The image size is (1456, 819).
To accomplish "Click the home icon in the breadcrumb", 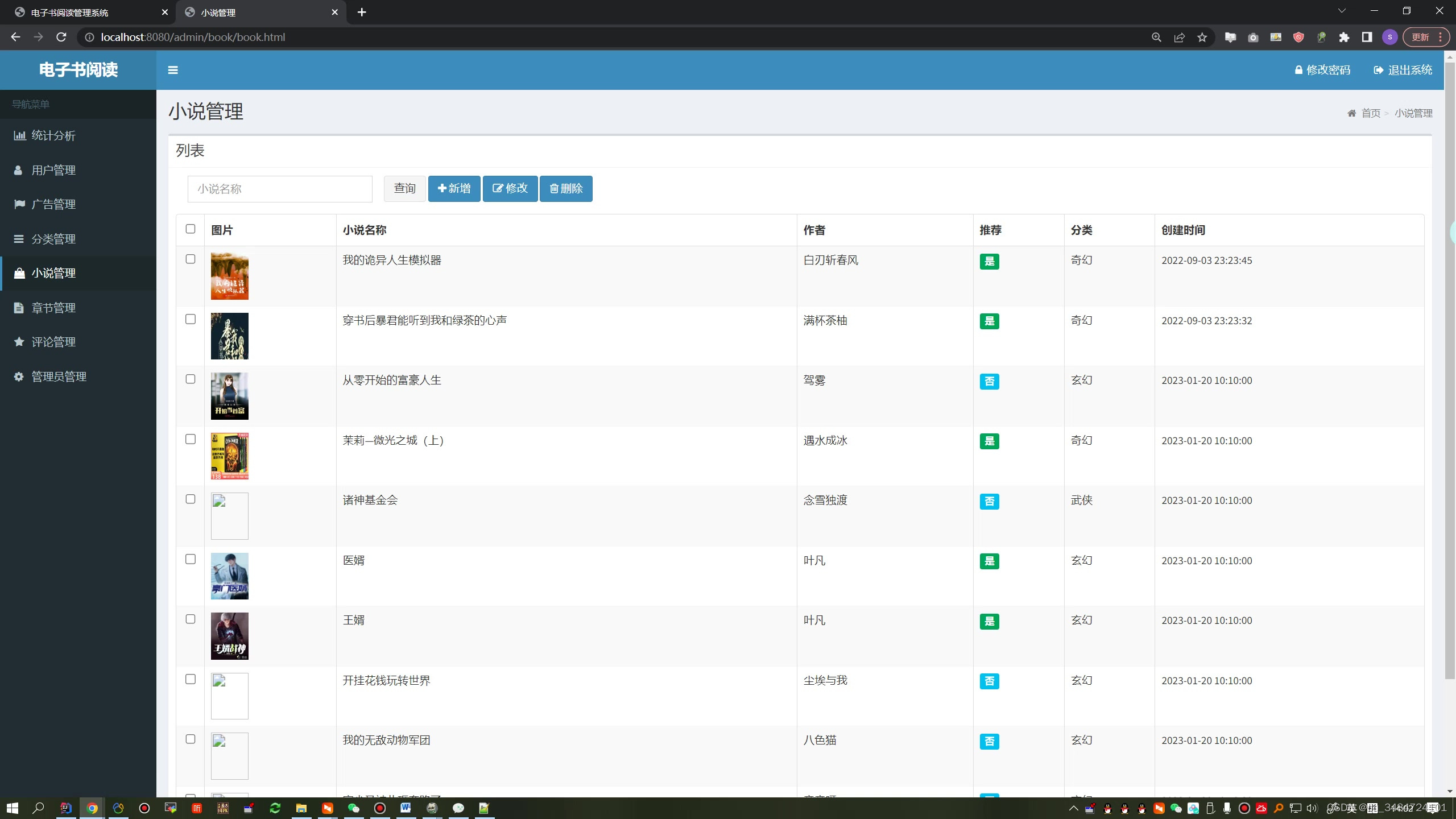I will coord(1351,113).
